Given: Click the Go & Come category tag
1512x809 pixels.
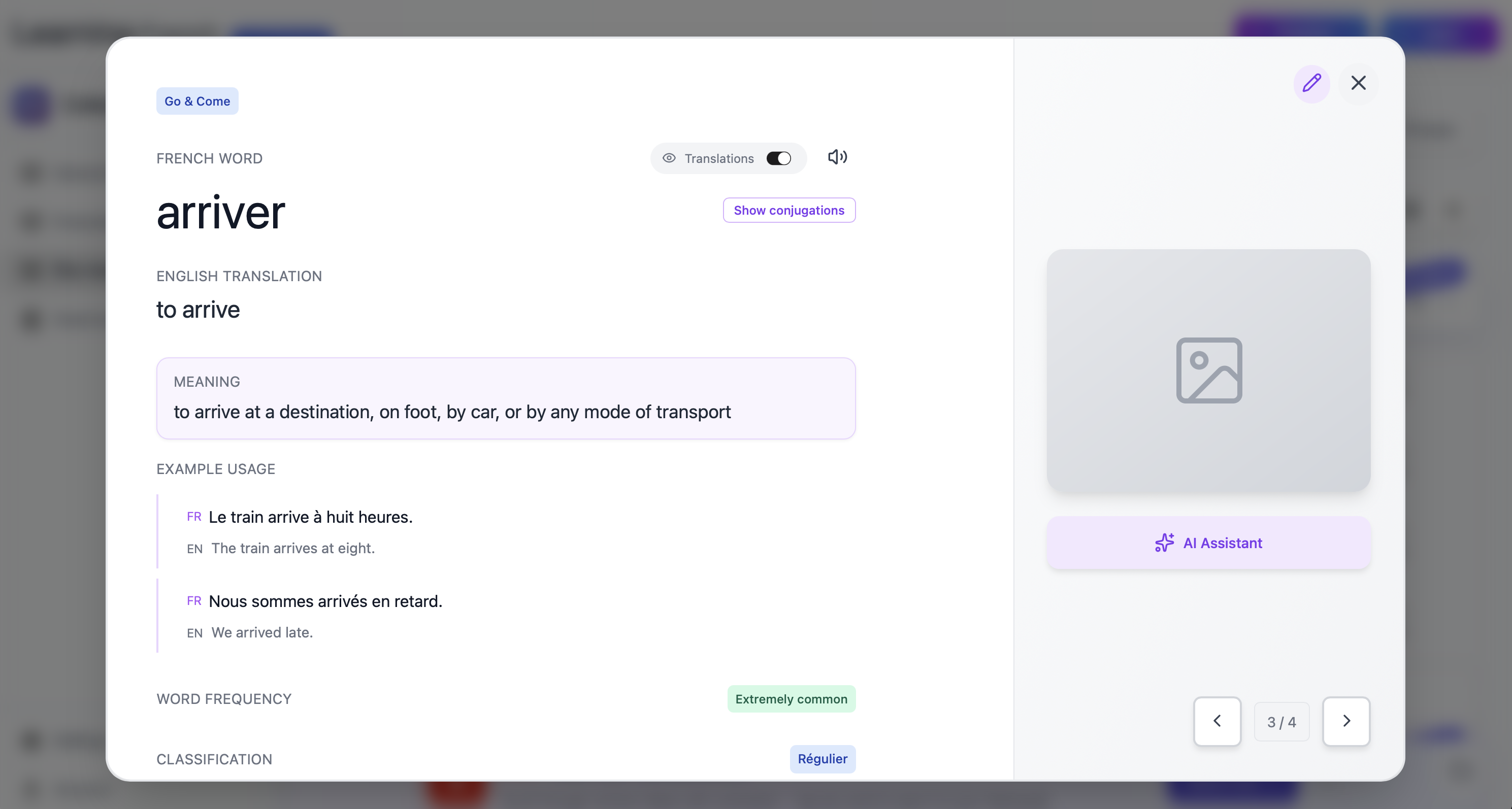Looking at the screenshot, I should [197, 101].
